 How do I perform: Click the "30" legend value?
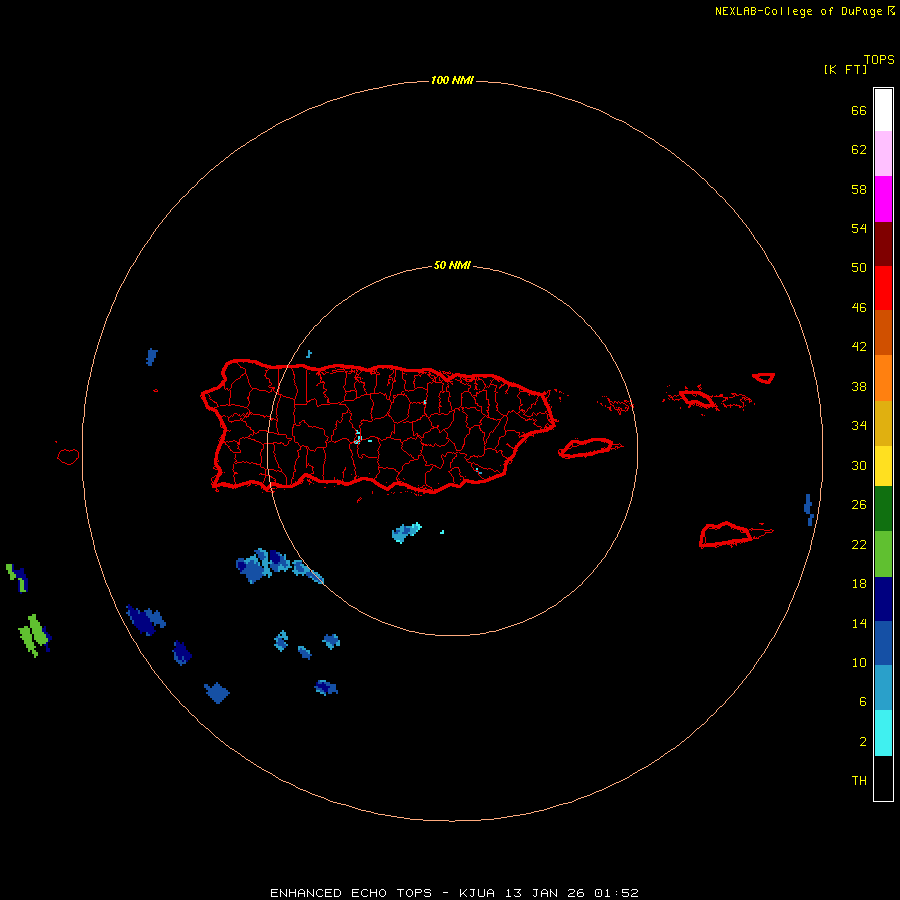click(x=859, y=465)
